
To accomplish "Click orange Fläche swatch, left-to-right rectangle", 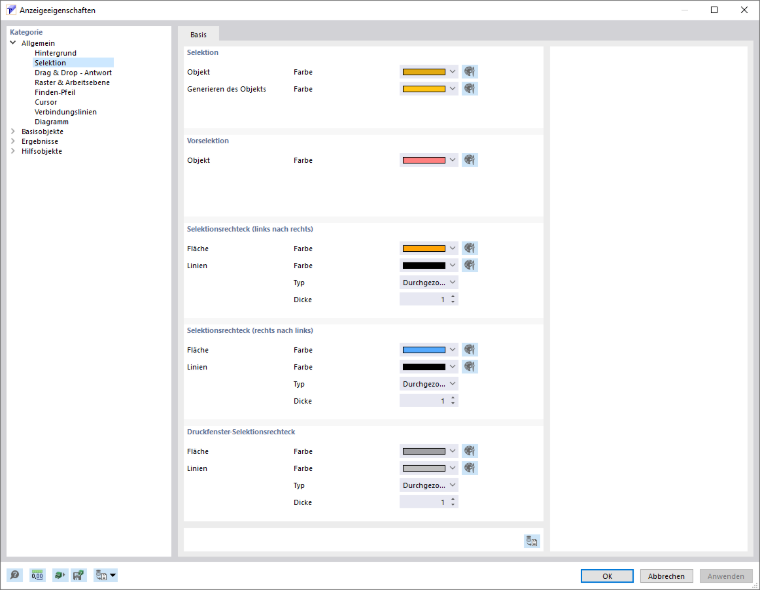I will [x=424, y=248].
